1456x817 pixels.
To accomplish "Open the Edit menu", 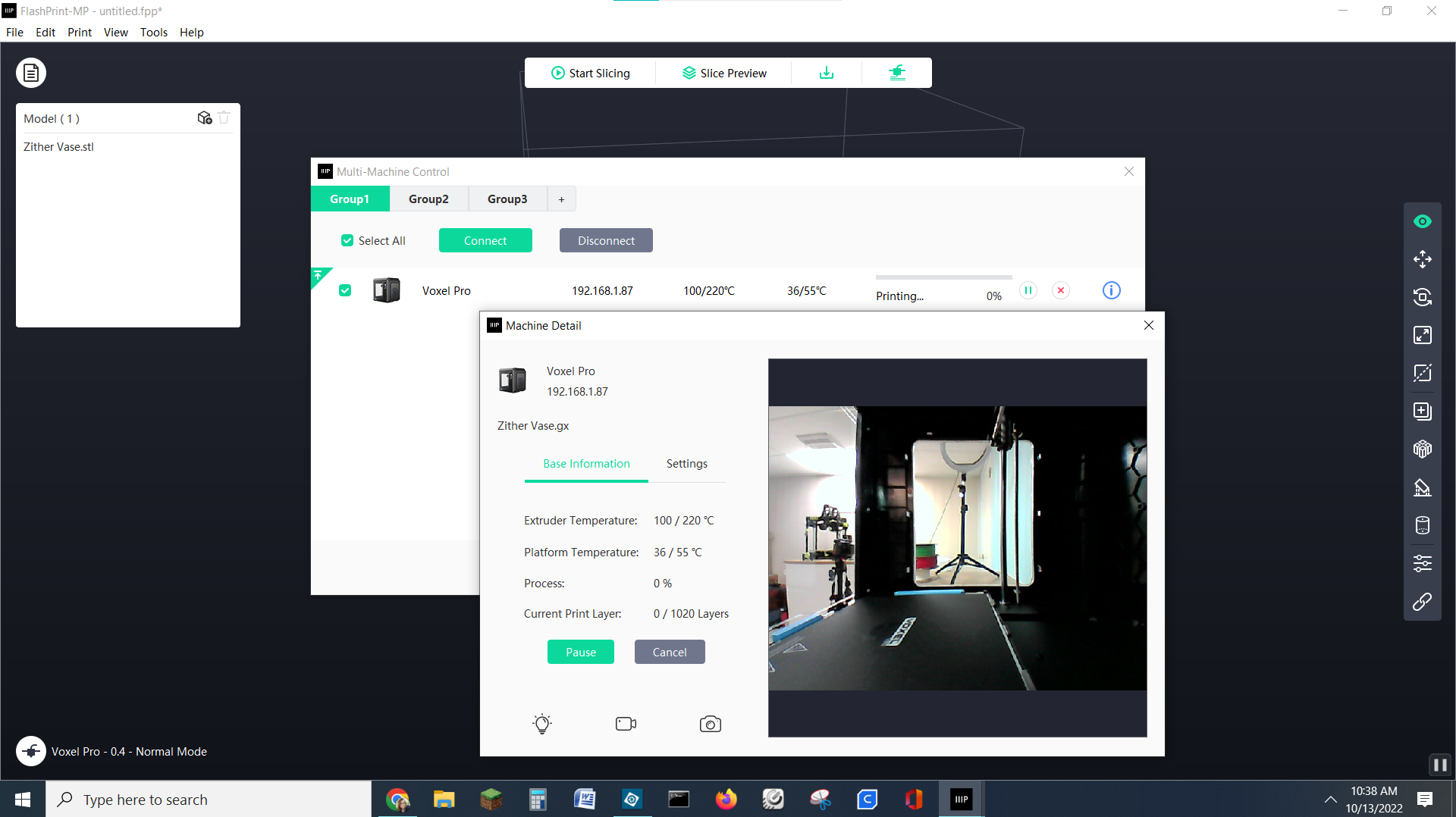I will [45, 32].
